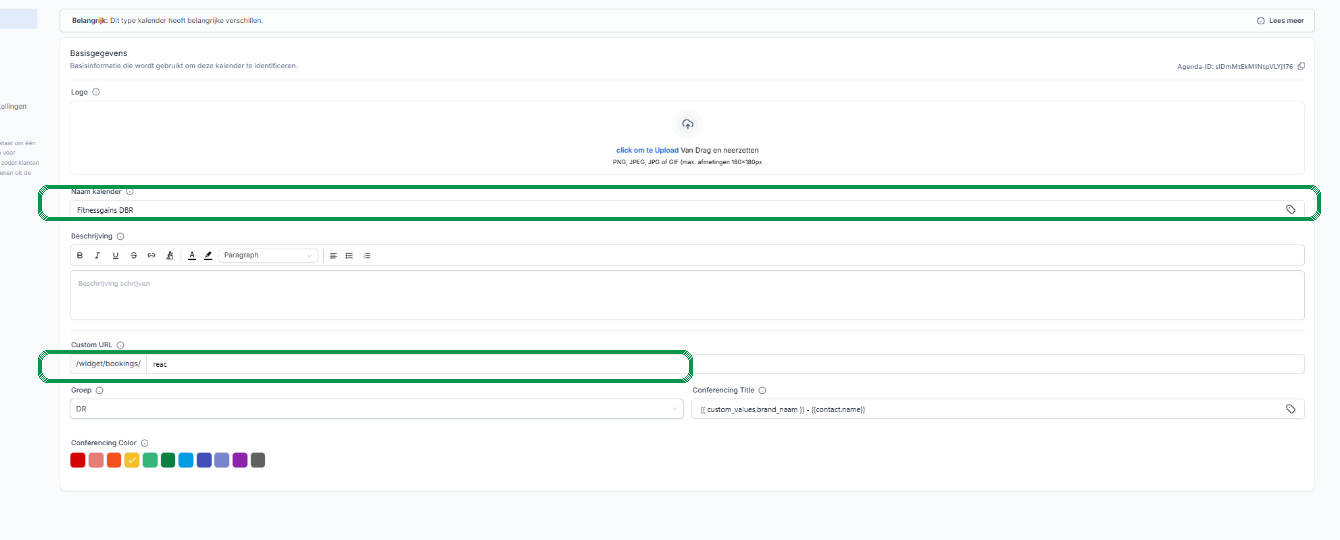The width and height of the screenshot is (1340, 540).
Task: Apply strikethrough formatting in description toolbar
Action: pyautogui.click(x=133, y=255)
